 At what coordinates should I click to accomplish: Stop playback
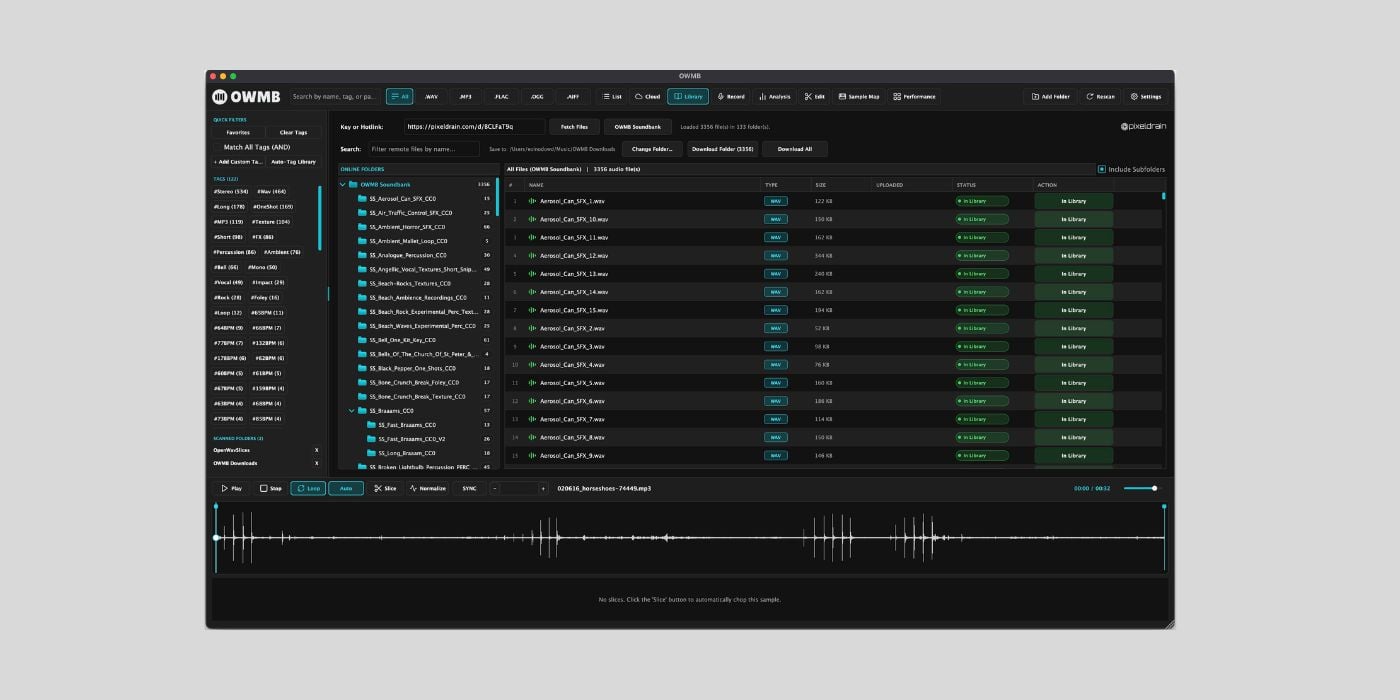point(271,489)
